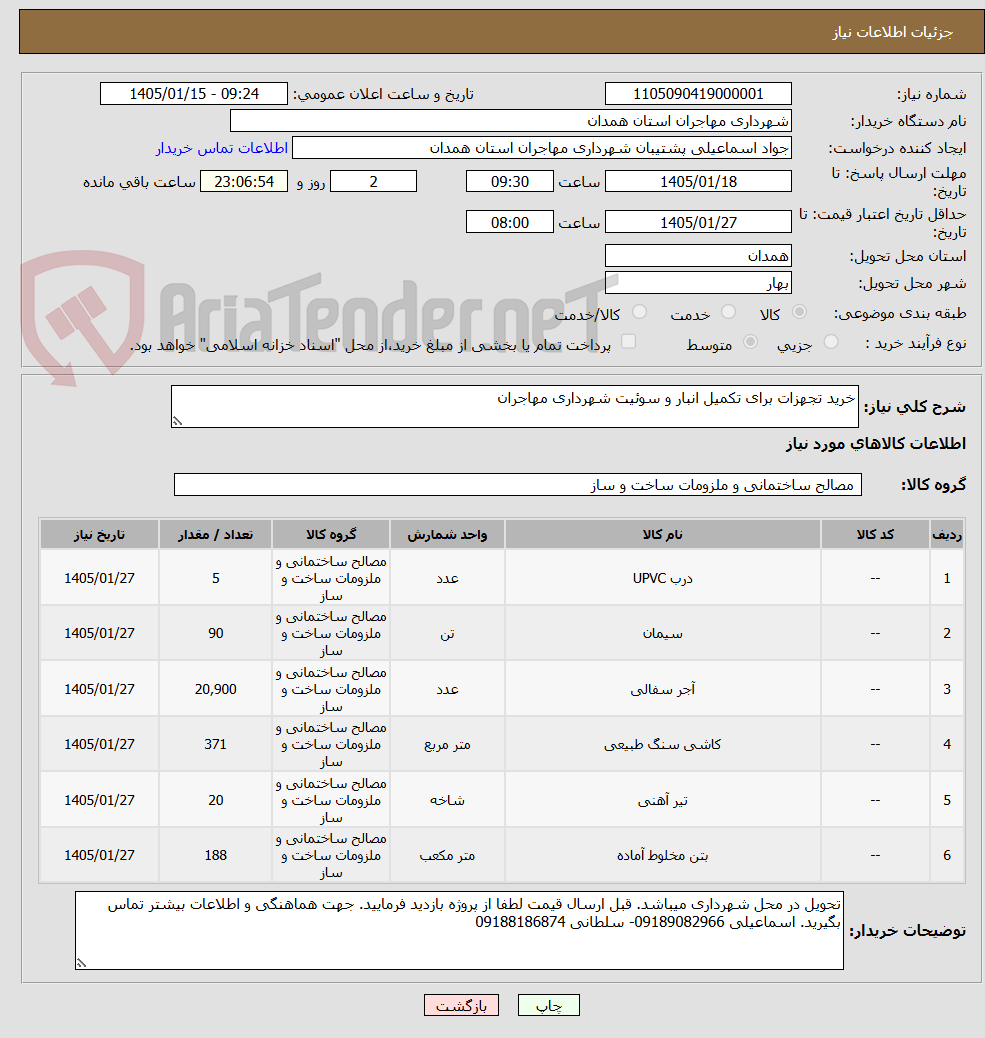Click unit شاخه in تیر آهنی row
Screen dimensions: 985x1038
447,800
